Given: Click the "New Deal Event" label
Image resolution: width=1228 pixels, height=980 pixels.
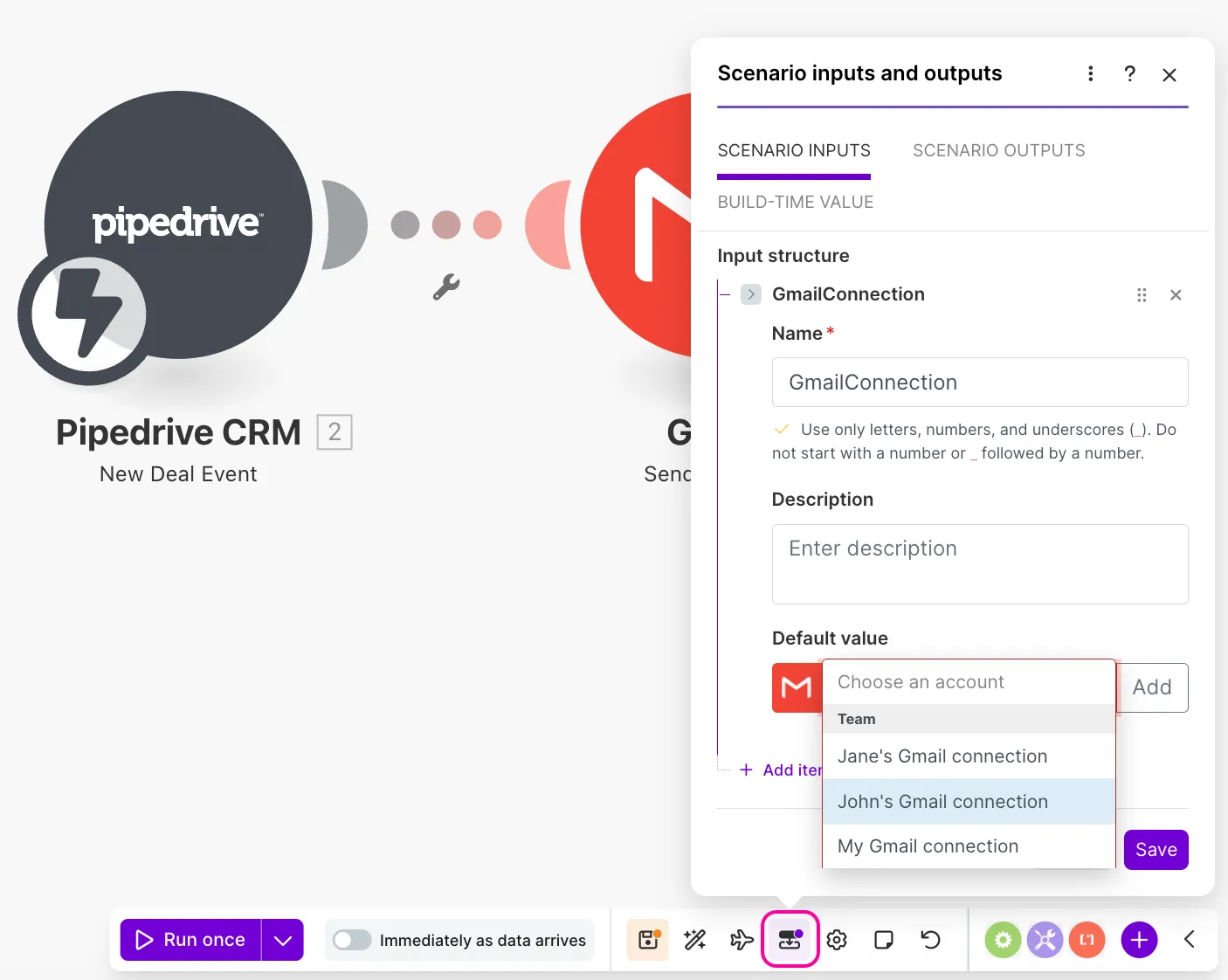Looking at the screenshot, I should [x=178, y=474].
